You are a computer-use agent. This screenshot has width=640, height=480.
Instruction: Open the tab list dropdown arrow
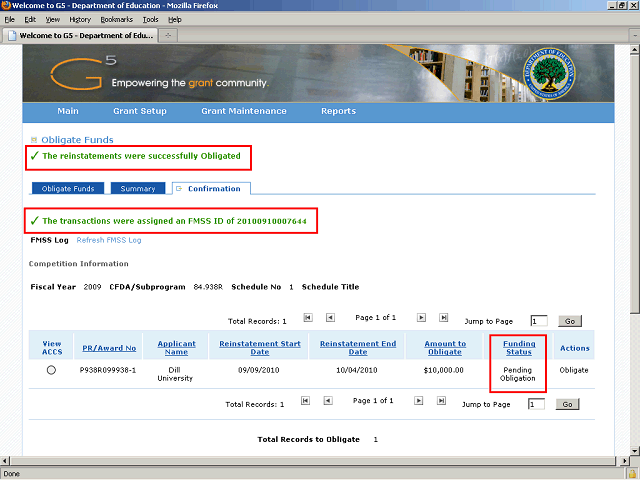click(634, 36)
